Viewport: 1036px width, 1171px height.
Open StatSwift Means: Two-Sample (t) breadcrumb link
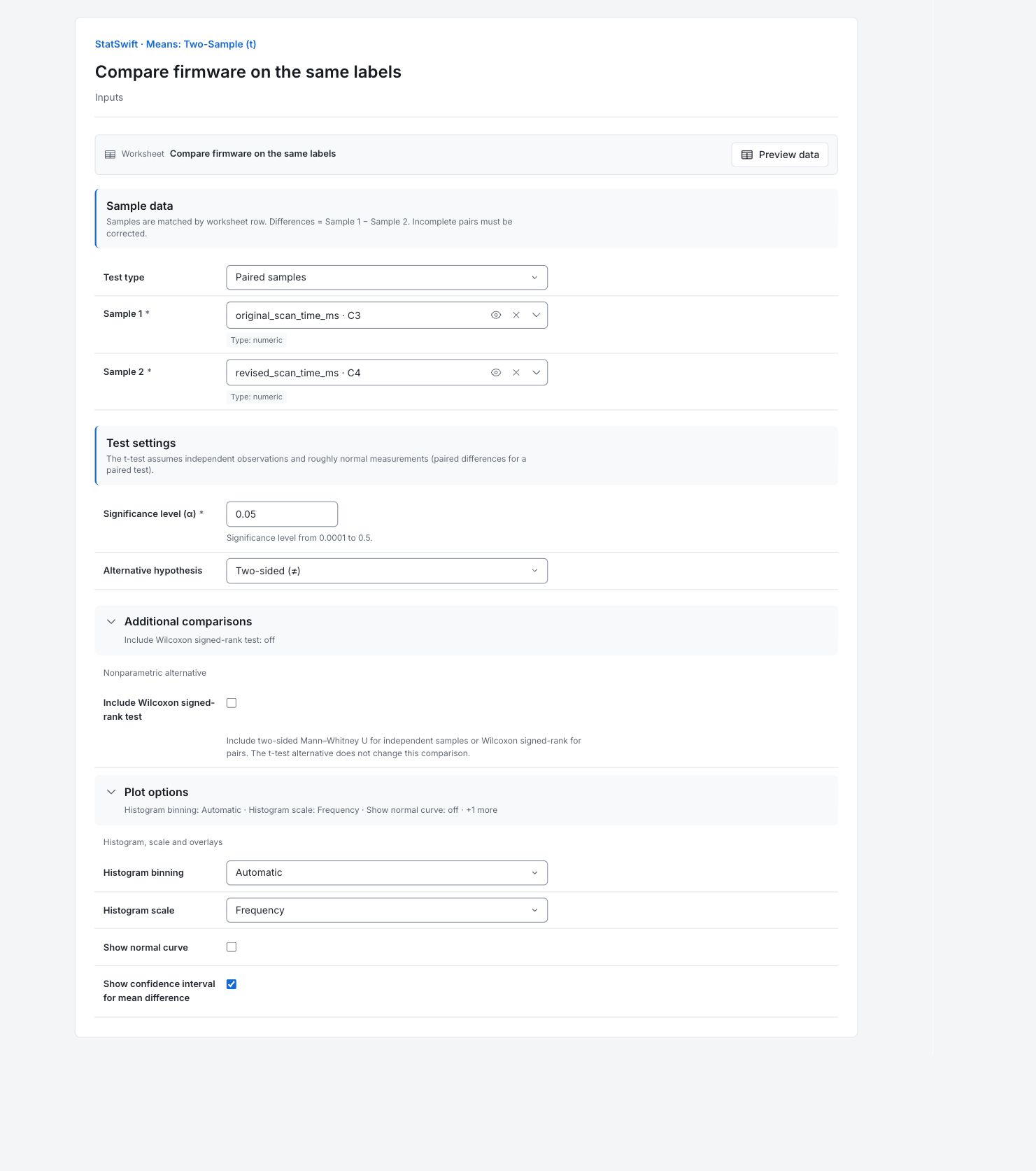176,44
